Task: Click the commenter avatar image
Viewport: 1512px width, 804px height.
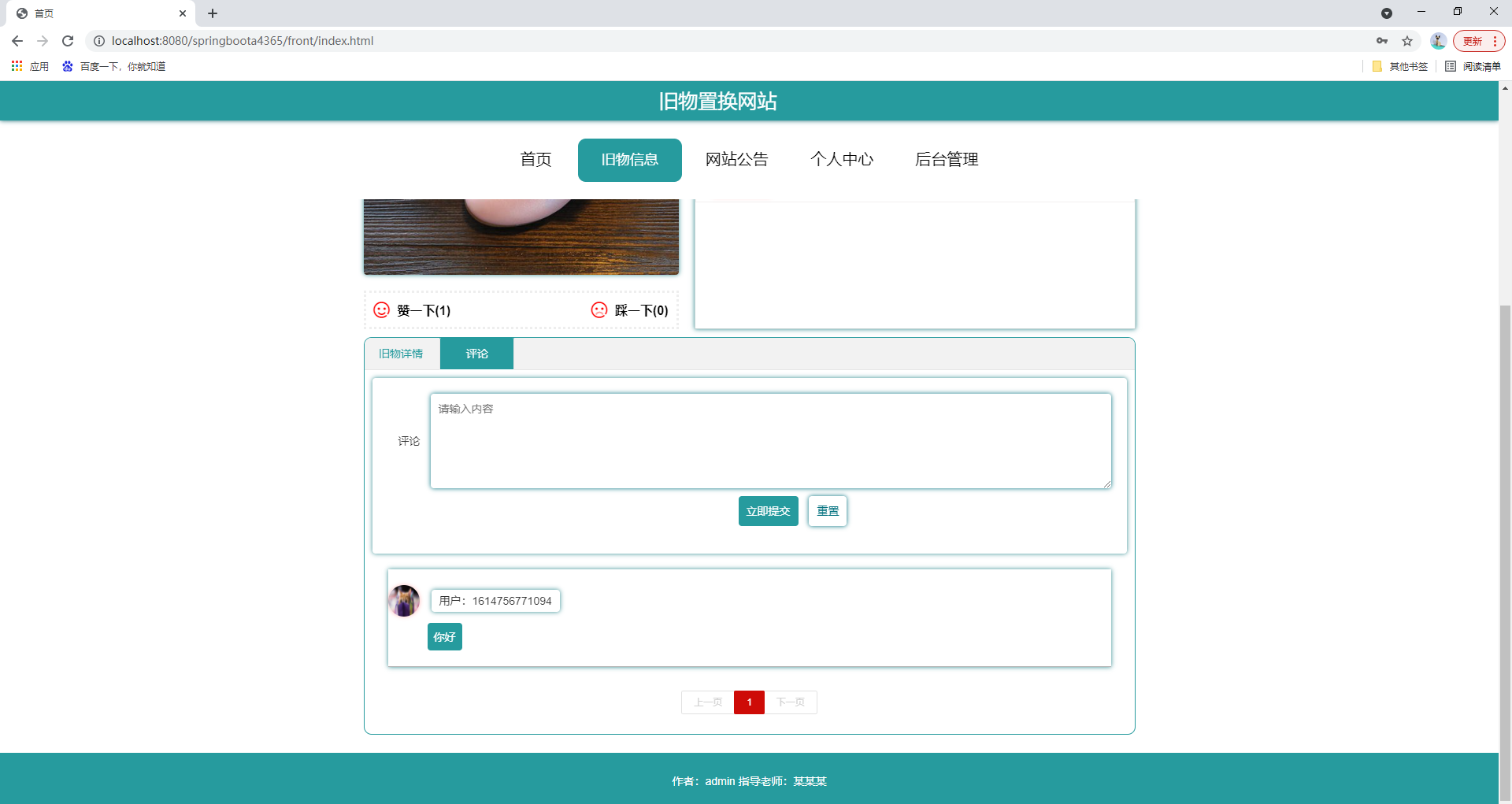Action: [x=404, y=601]
